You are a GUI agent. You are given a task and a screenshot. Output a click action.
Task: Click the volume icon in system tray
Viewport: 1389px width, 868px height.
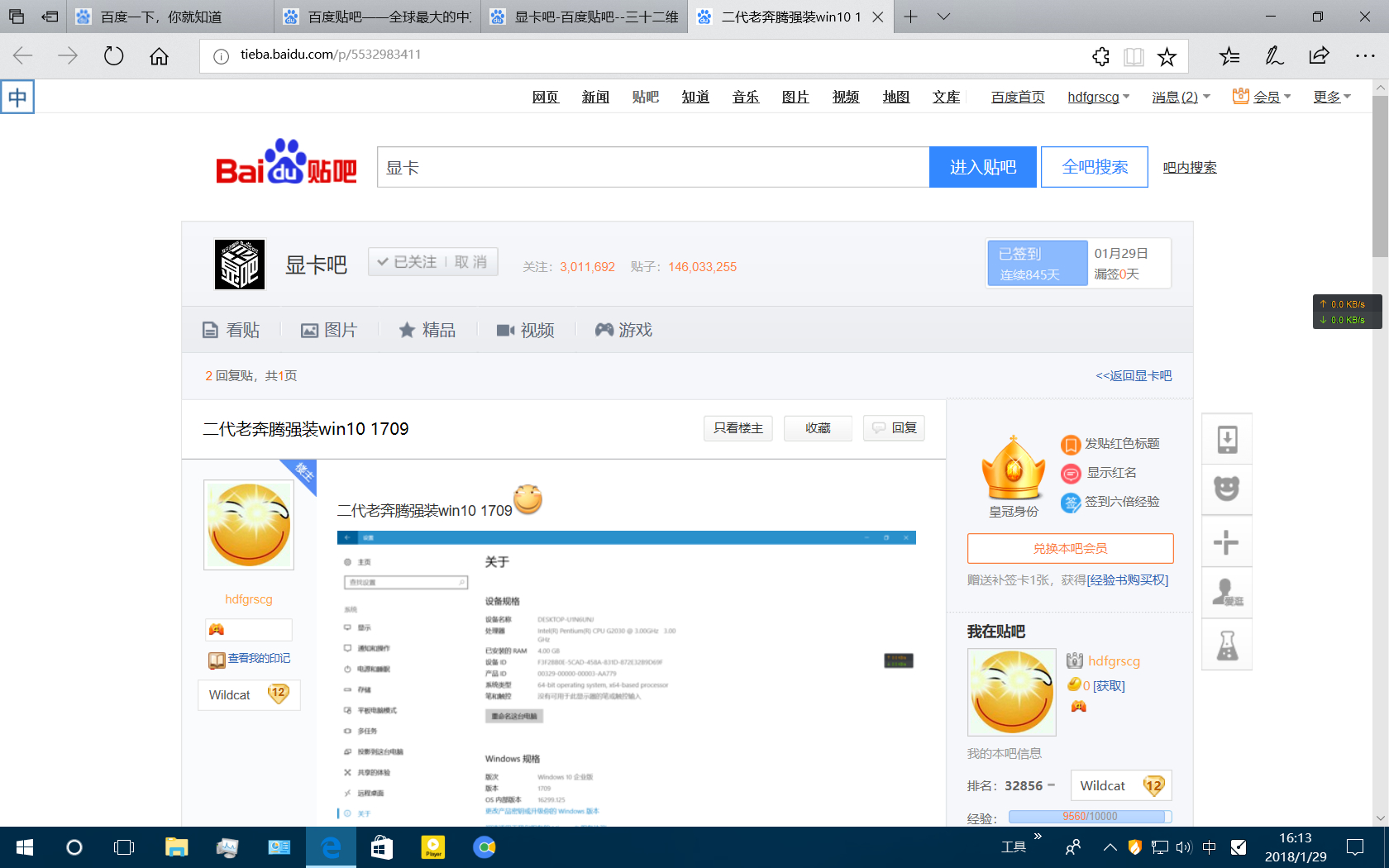1184,847
